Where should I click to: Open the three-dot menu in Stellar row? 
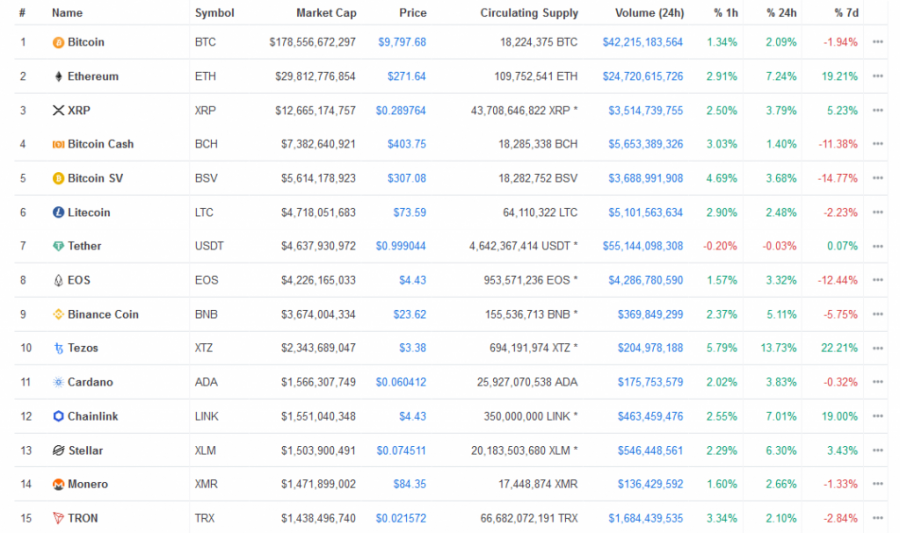tap(878, 450)
